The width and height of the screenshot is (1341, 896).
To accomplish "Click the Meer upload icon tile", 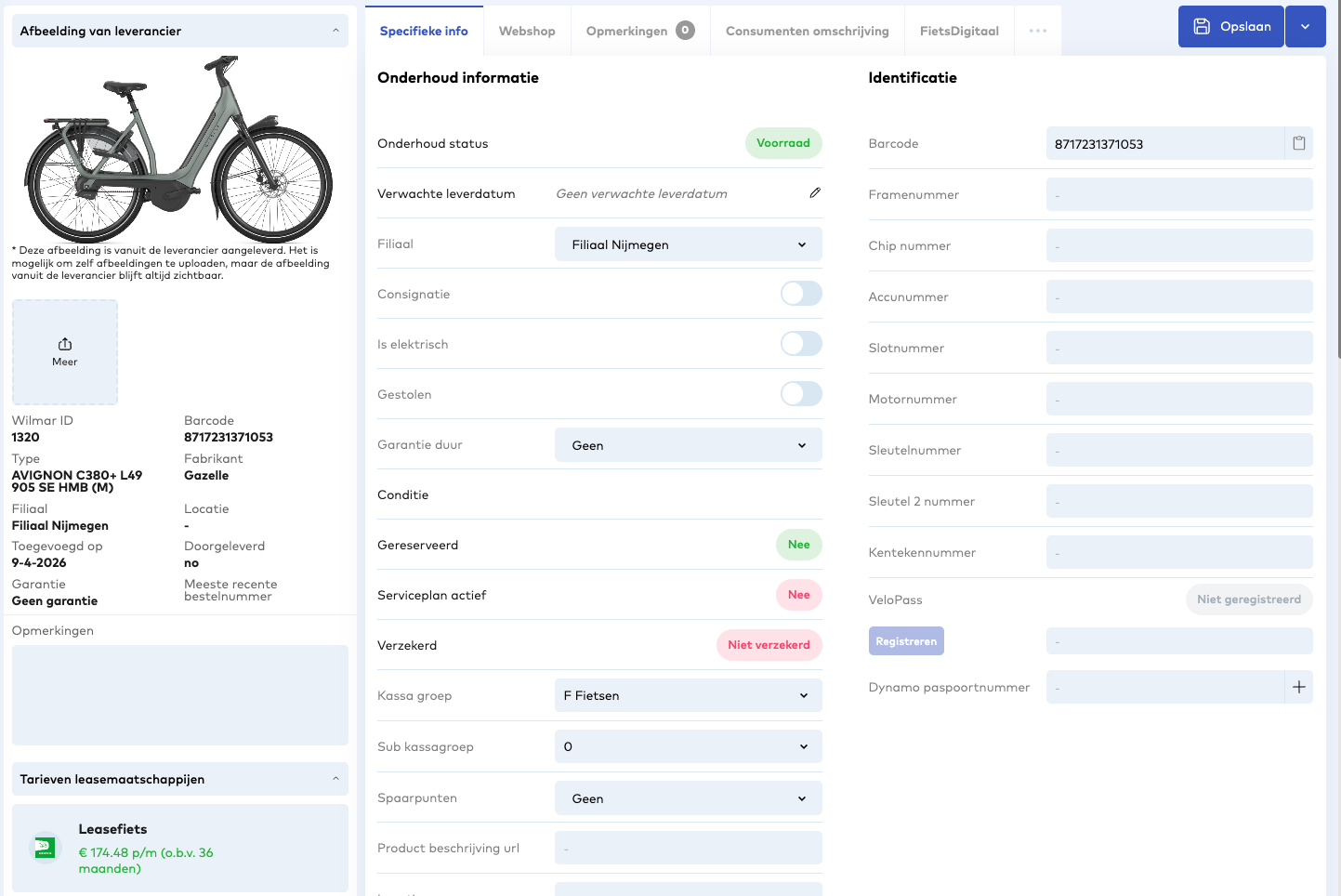I will 65,351.
